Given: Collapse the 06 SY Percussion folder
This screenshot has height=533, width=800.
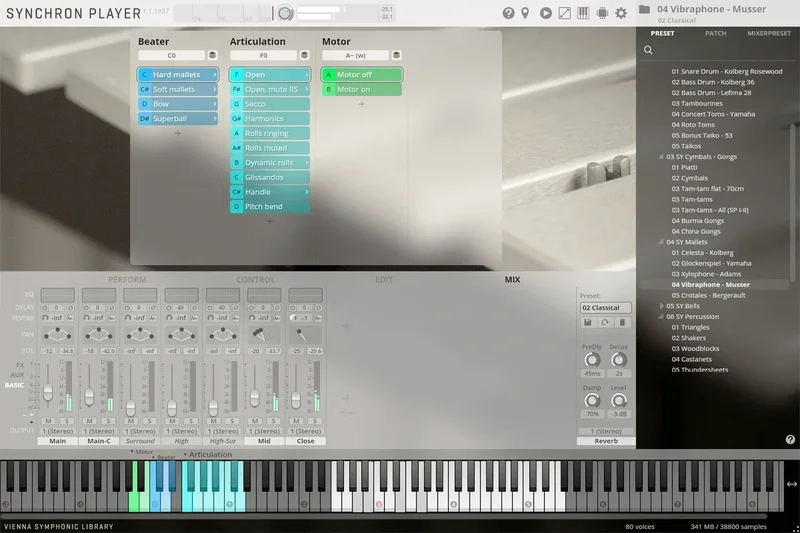Looking at the screenshot, I should tap(661, 317).
